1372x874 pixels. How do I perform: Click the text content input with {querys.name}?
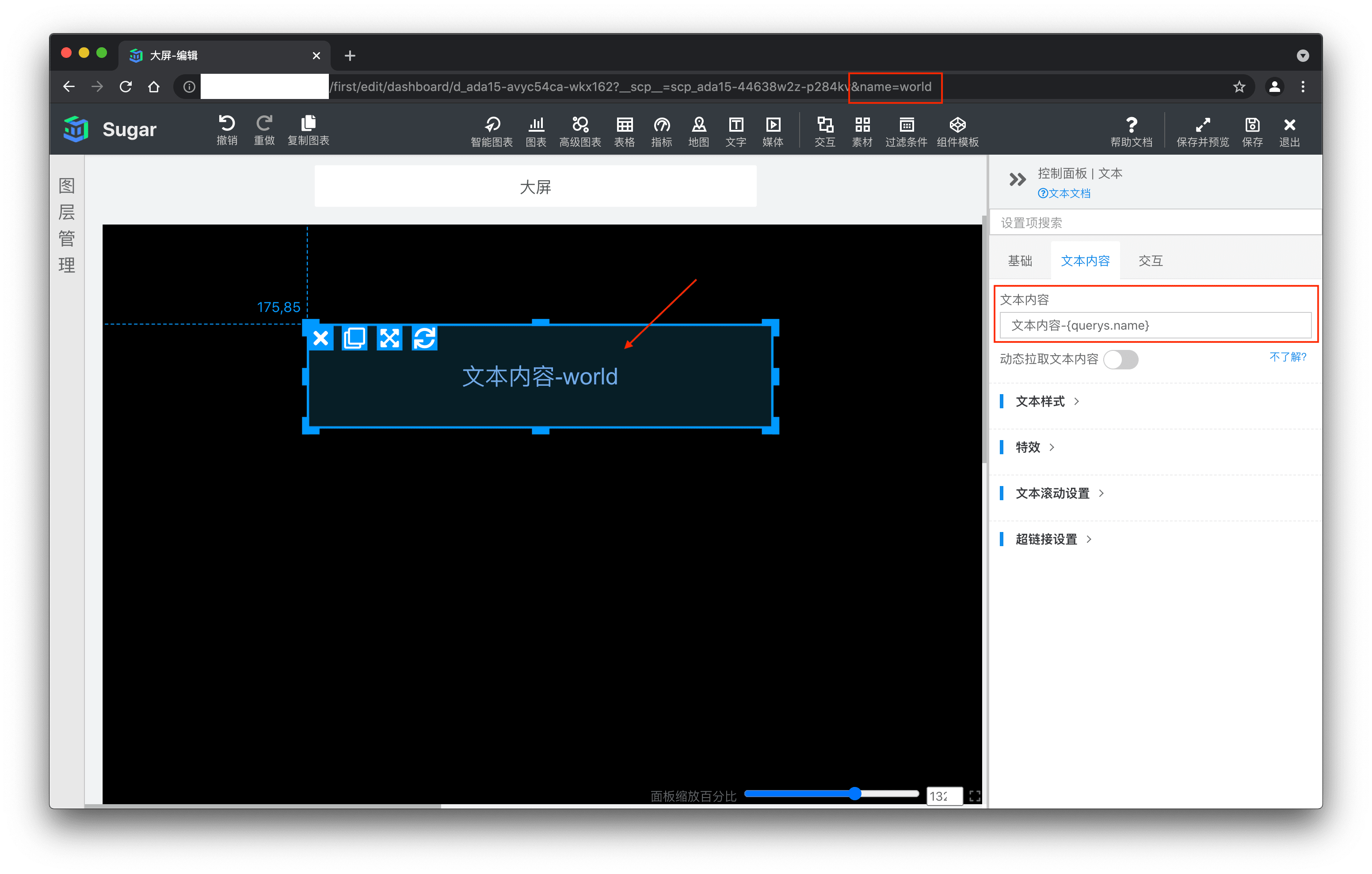pos(1155,325)
